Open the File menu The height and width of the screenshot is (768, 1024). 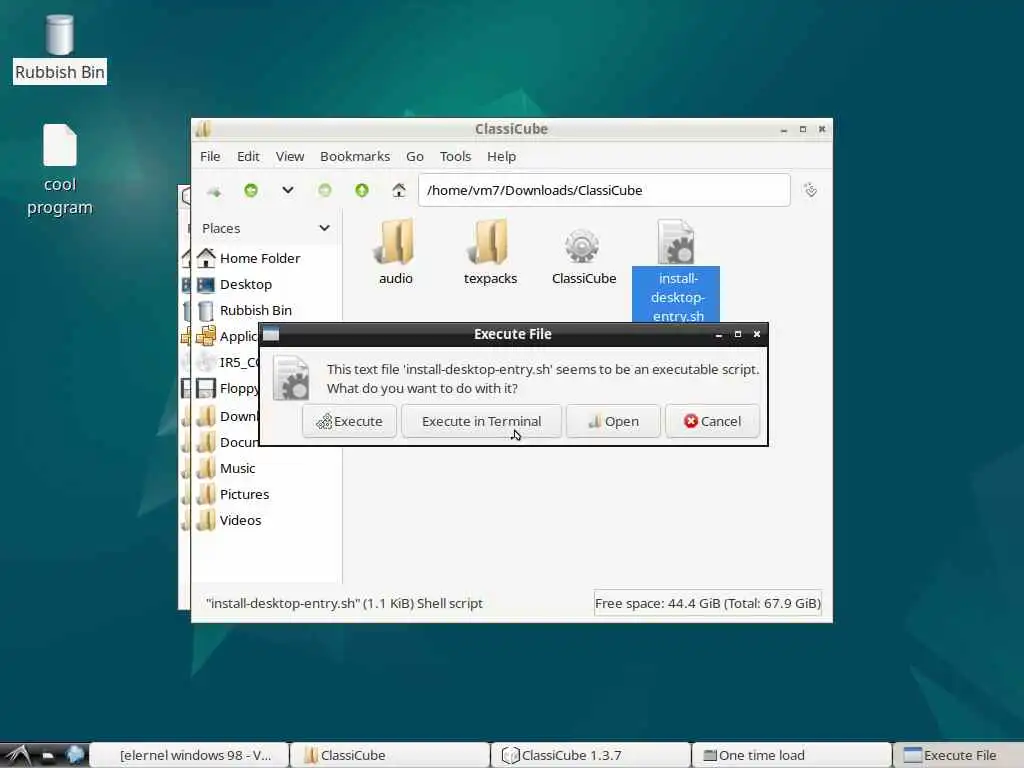[210, 156]
